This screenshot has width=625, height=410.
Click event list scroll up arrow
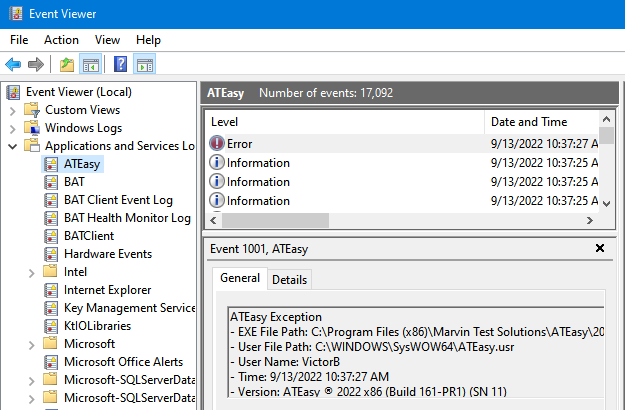(606, 119)
